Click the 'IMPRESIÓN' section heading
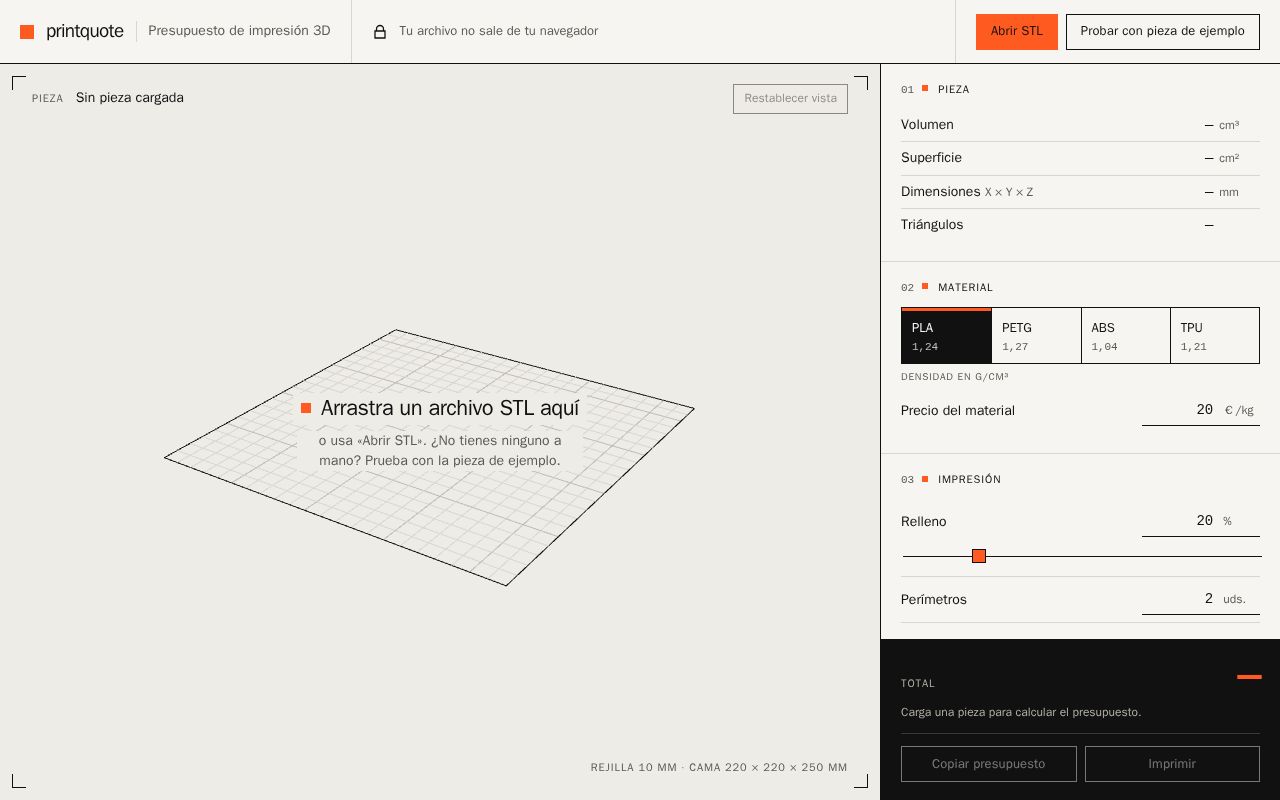The width and height of the screenshot is (1280, 800). 969,480
